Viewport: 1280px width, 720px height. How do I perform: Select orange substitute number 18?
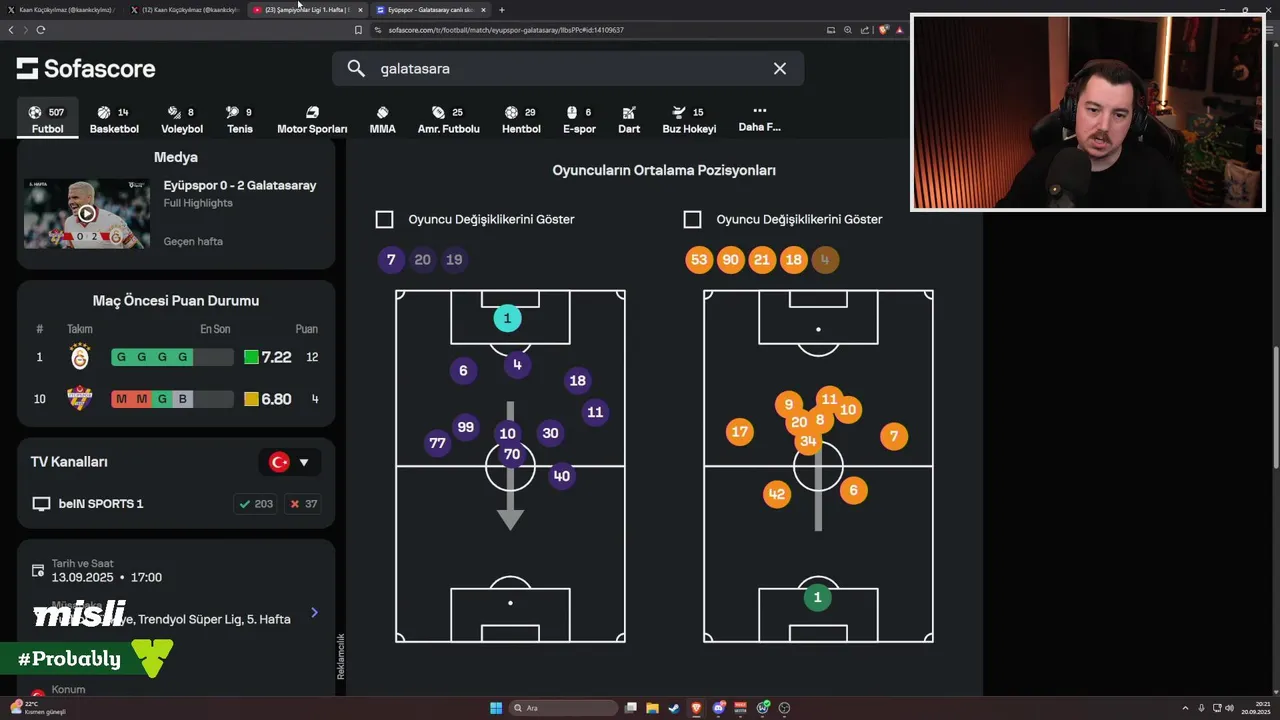(793, 259)
